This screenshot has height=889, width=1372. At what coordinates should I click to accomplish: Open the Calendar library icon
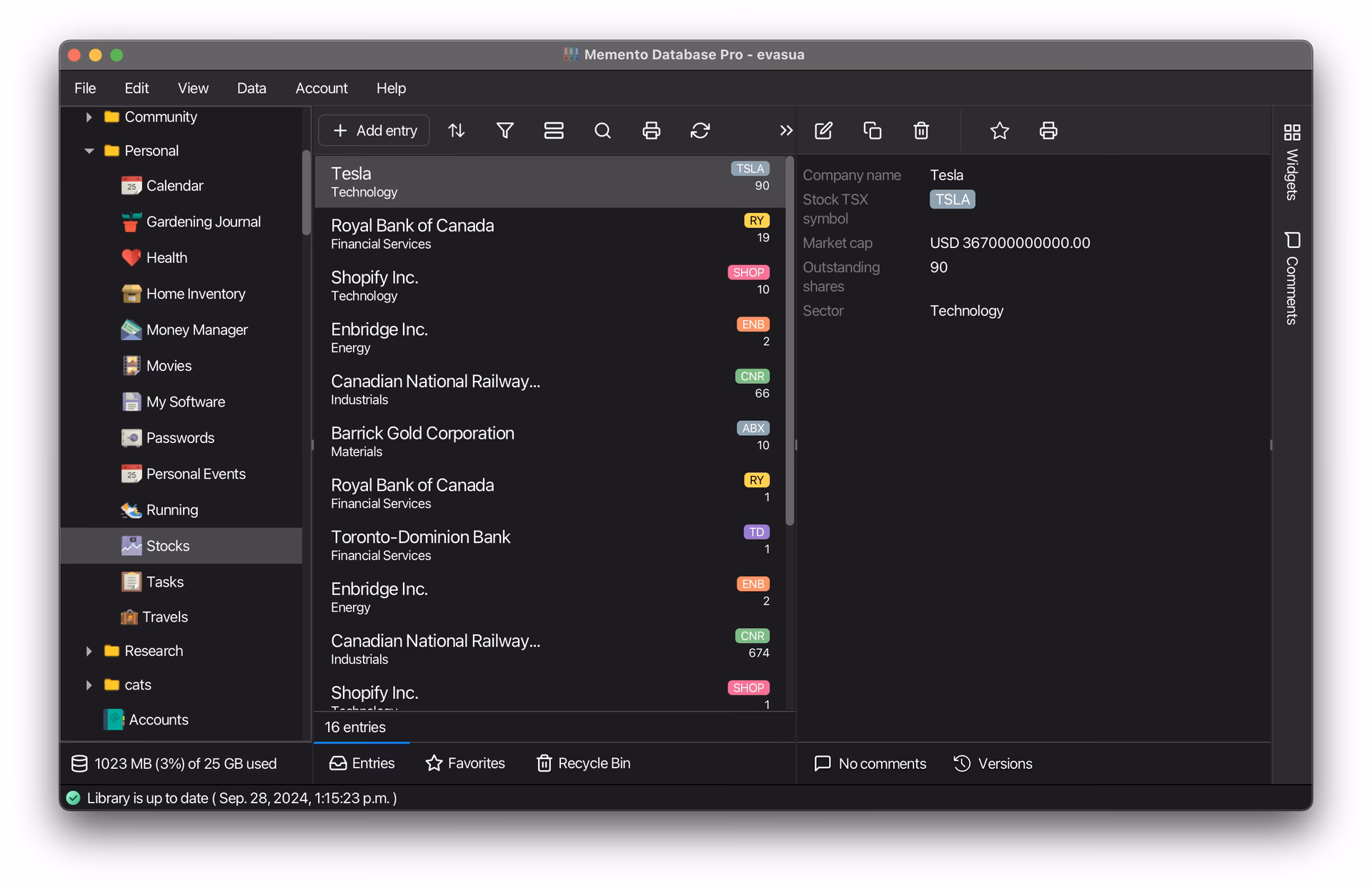[131, 186]
